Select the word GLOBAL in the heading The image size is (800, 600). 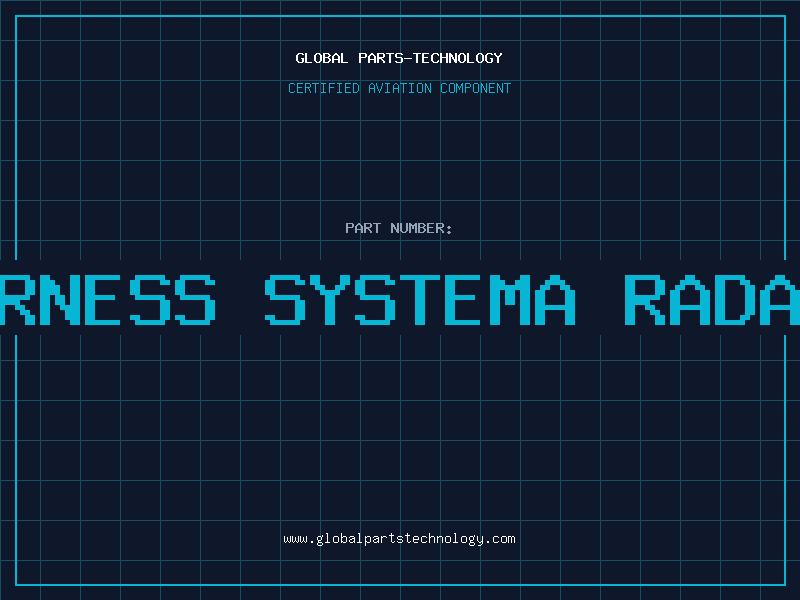(x=322, y=58)
